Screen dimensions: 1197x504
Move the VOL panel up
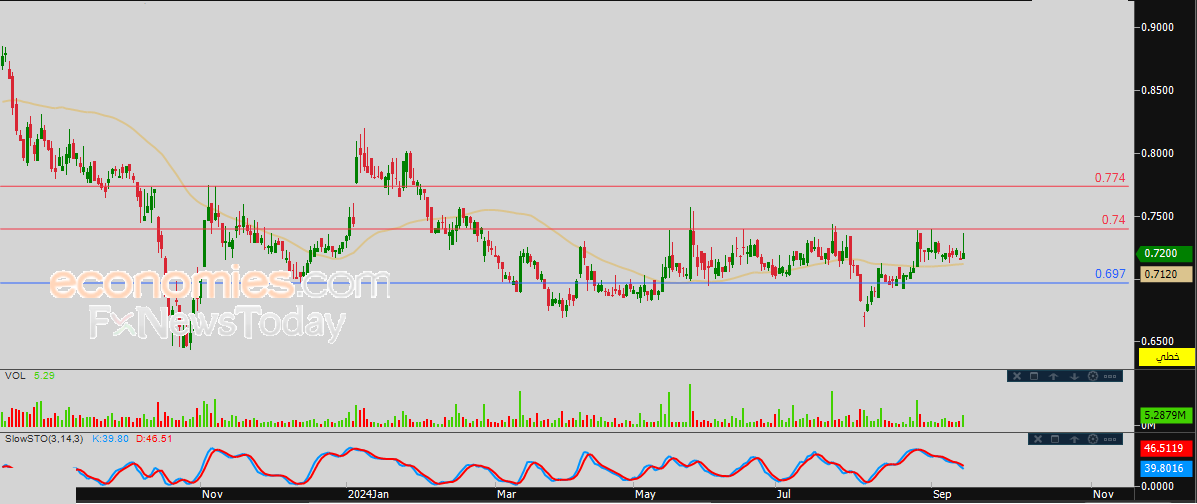pyautogui.click(x=1053, y=376)
